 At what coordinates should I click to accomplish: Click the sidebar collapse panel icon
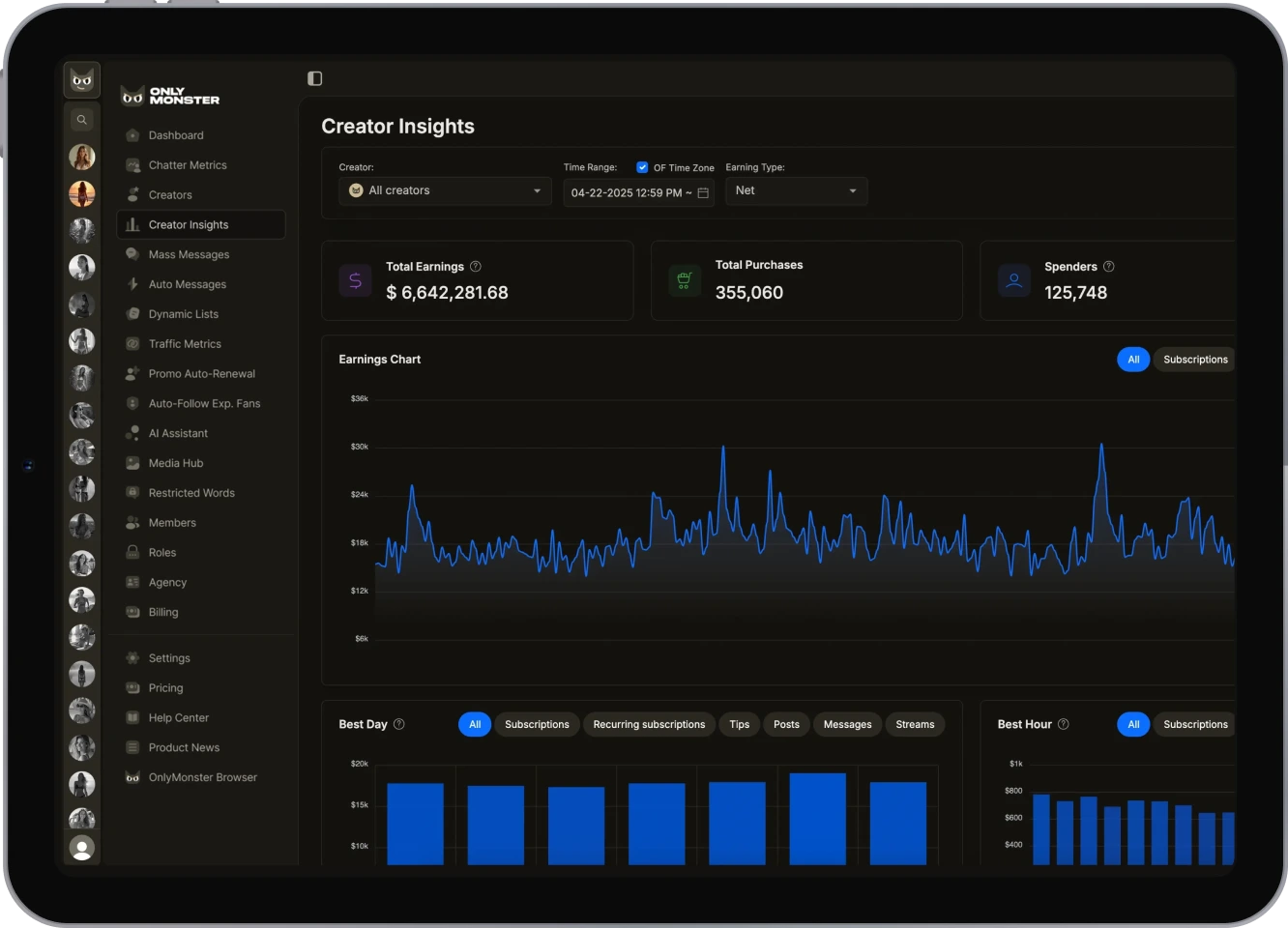pos(315,78)
